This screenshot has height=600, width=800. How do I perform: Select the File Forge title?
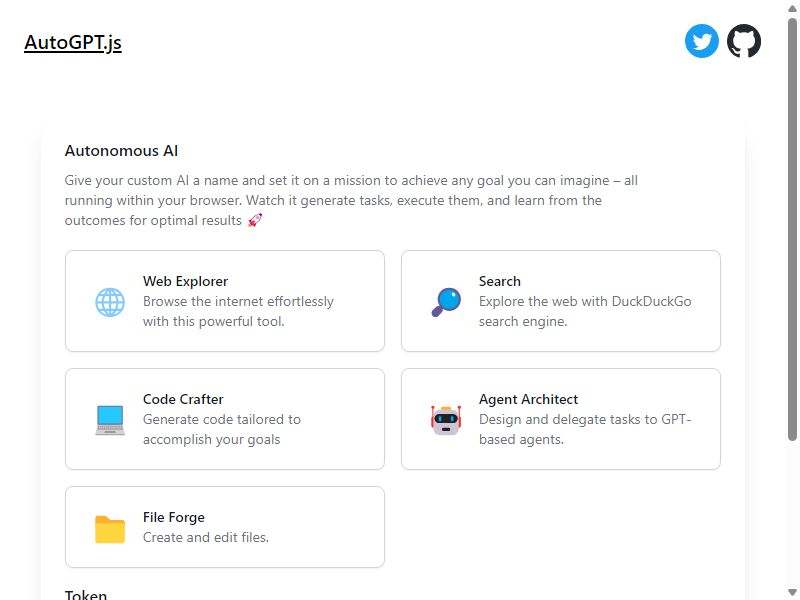[x=173, y=517]
